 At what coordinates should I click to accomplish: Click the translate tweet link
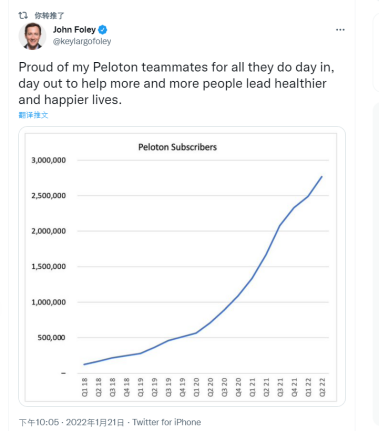coord(33,115)
